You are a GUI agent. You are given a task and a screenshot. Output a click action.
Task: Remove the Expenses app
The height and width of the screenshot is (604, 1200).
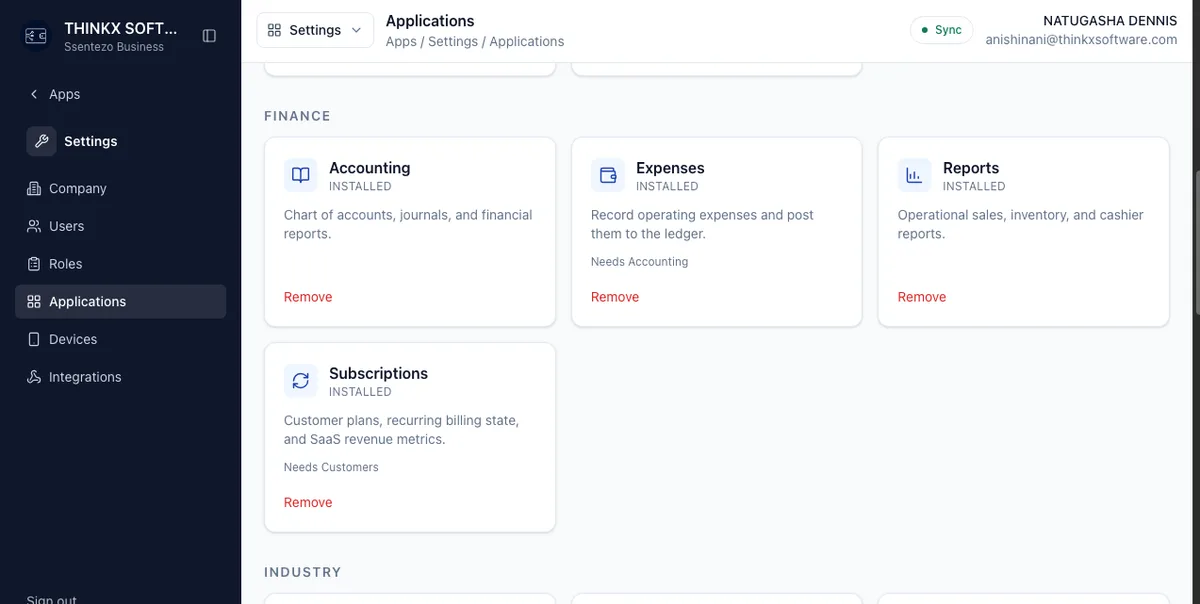click(x=615, y=297)
